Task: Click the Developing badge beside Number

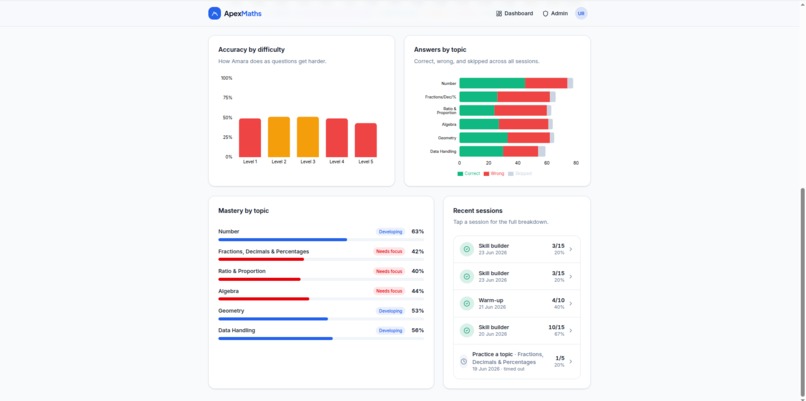Action: [x=391, y=232]
